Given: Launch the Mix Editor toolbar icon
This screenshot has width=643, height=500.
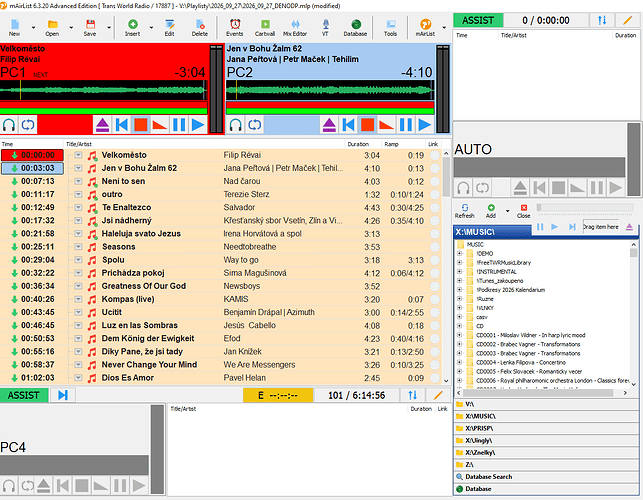Looking at the screenshot, I should [295, 27].
